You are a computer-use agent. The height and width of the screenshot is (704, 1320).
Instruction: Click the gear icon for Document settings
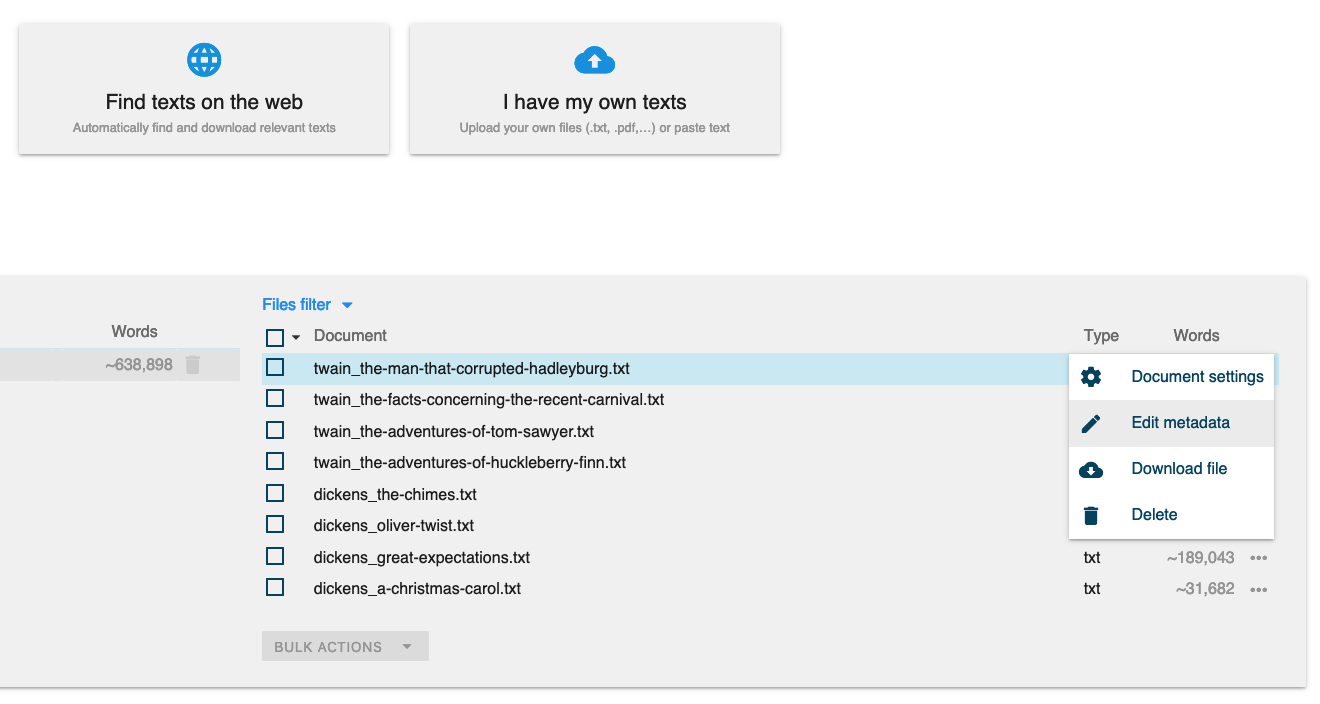[1091, 377]
